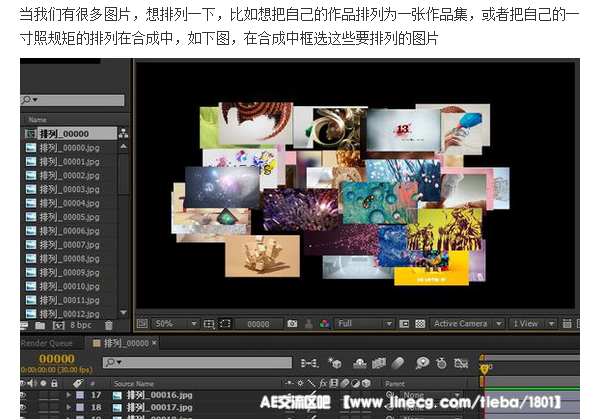Hide layer 17 排列_00016.jpg with the eye
Screen dimensions: 596x419
tap(23, 395)
